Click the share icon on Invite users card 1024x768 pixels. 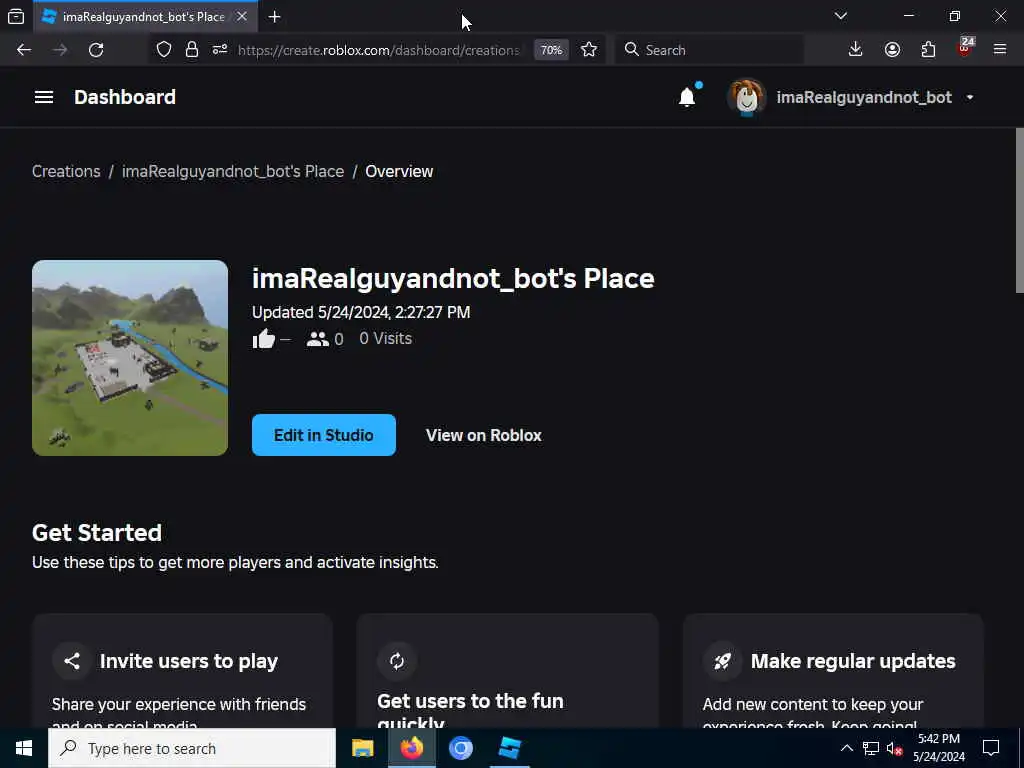point(72,661)
